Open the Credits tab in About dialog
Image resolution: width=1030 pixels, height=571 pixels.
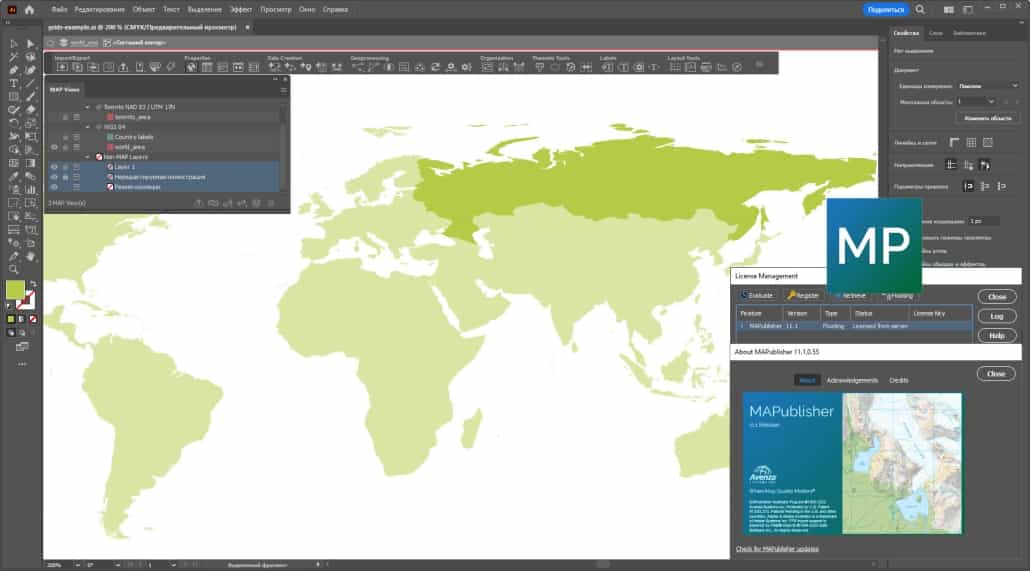[x=899, y=380]
